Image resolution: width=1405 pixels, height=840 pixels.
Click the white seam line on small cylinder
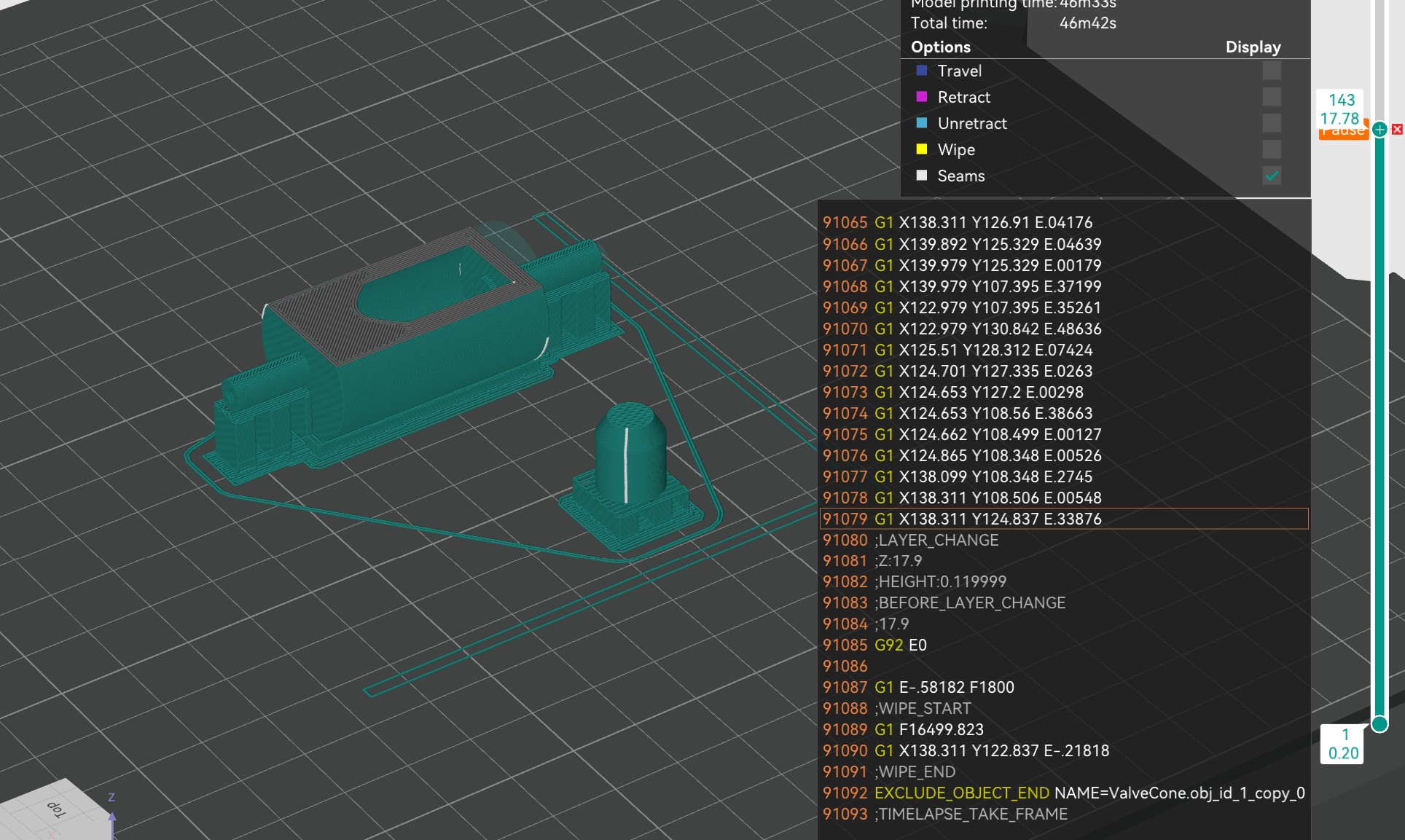tap(626, 466)
